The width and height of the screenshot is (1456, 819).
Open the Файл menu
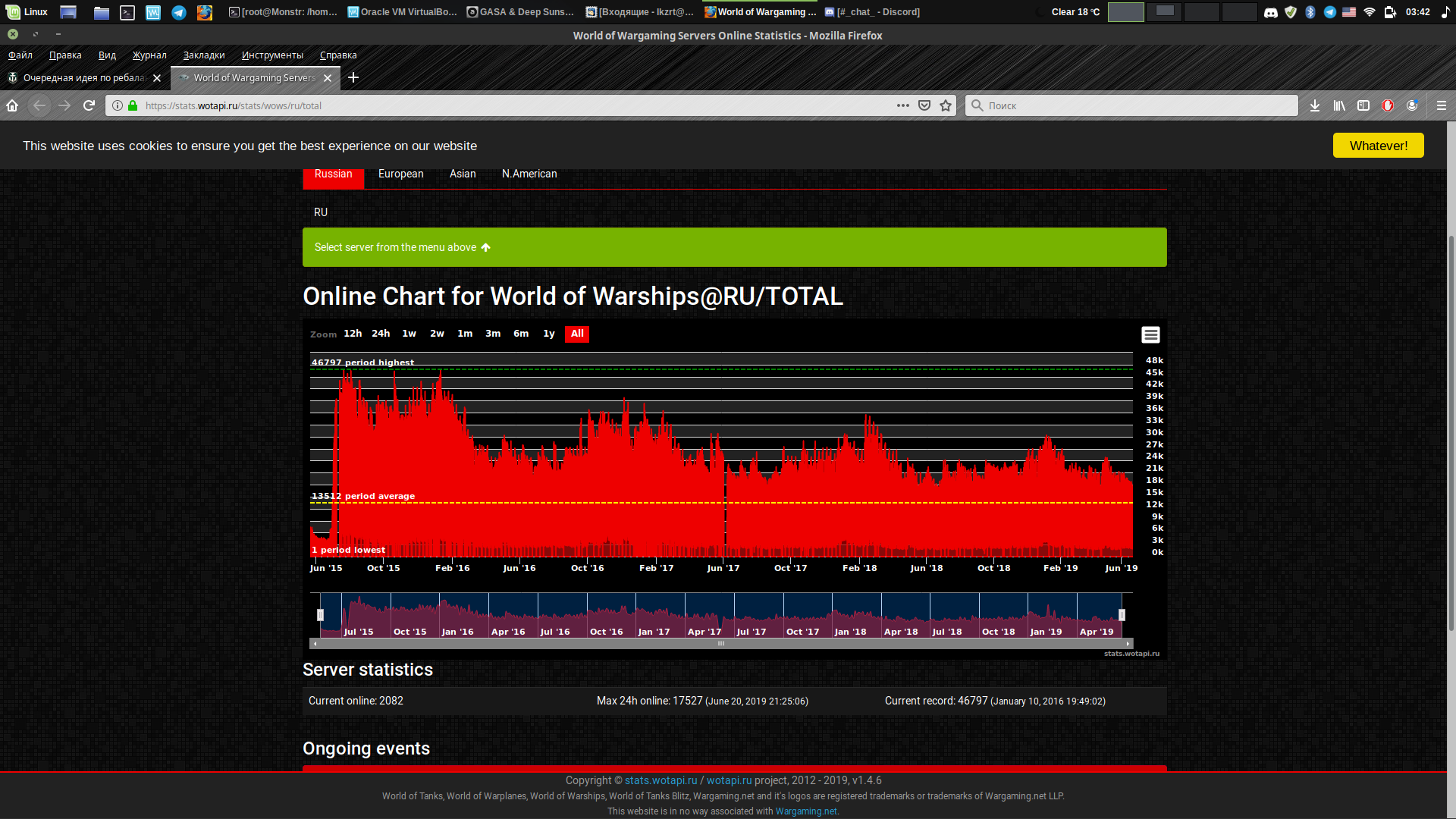pos(20,55)
